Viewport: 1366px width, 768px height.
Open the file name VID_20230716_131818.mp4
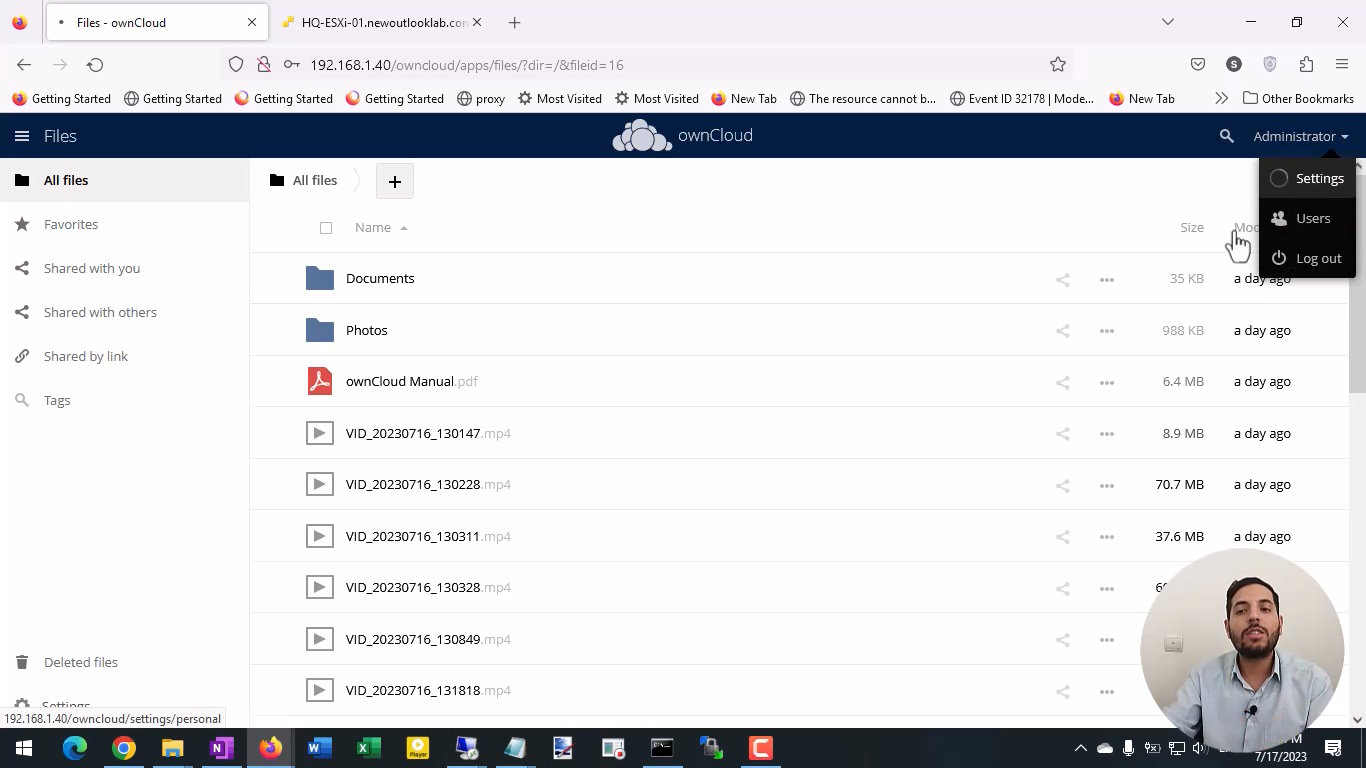[x=428, y=690]
